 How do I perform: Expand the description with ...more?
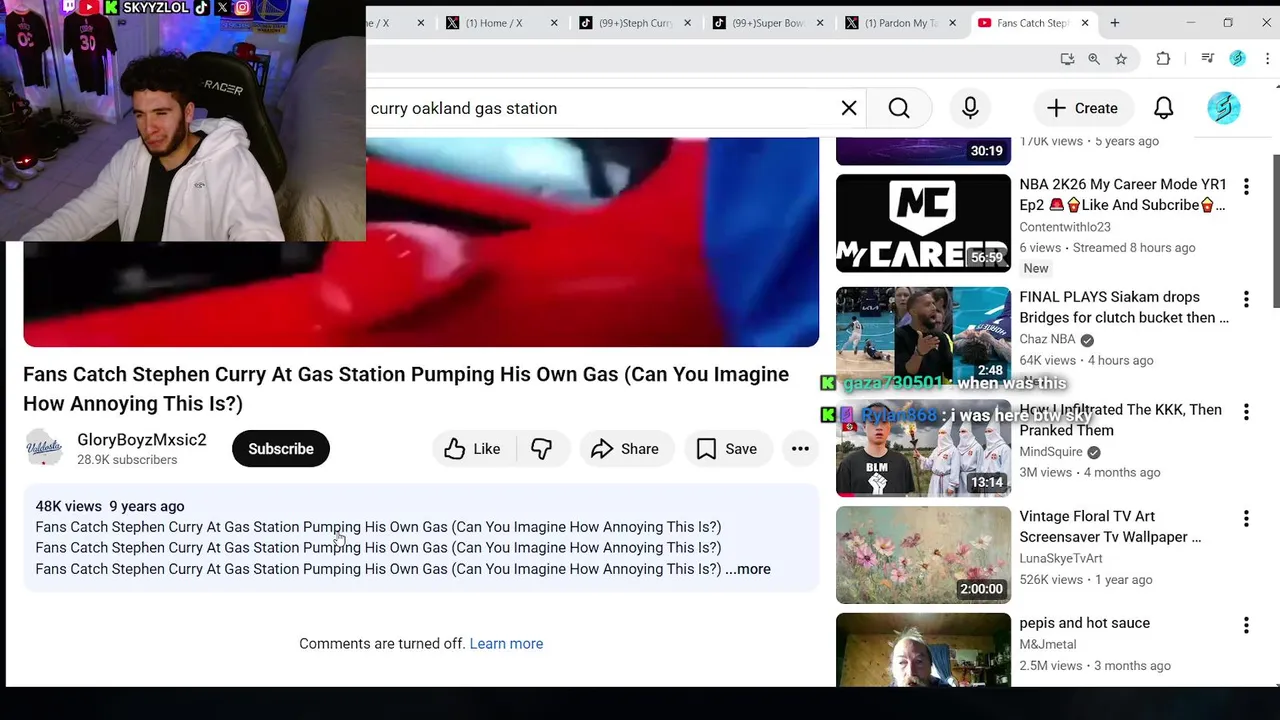pyautogui.click(x=748, y=569)
